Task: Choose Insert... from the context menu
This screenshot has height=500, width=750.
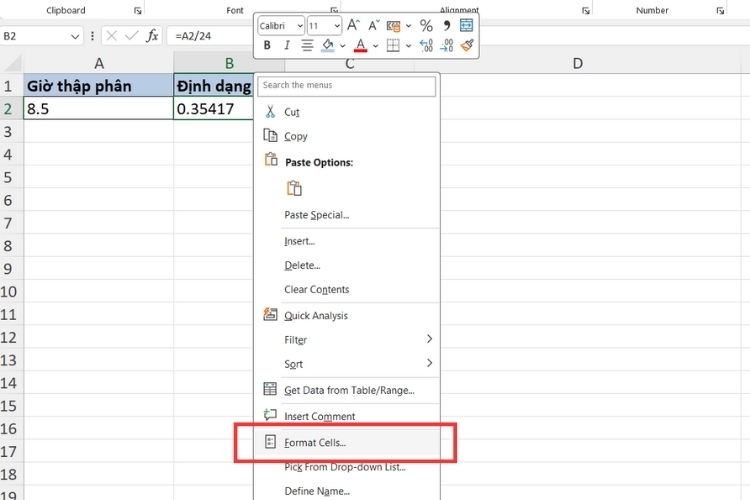Action: tap(346, 241)
